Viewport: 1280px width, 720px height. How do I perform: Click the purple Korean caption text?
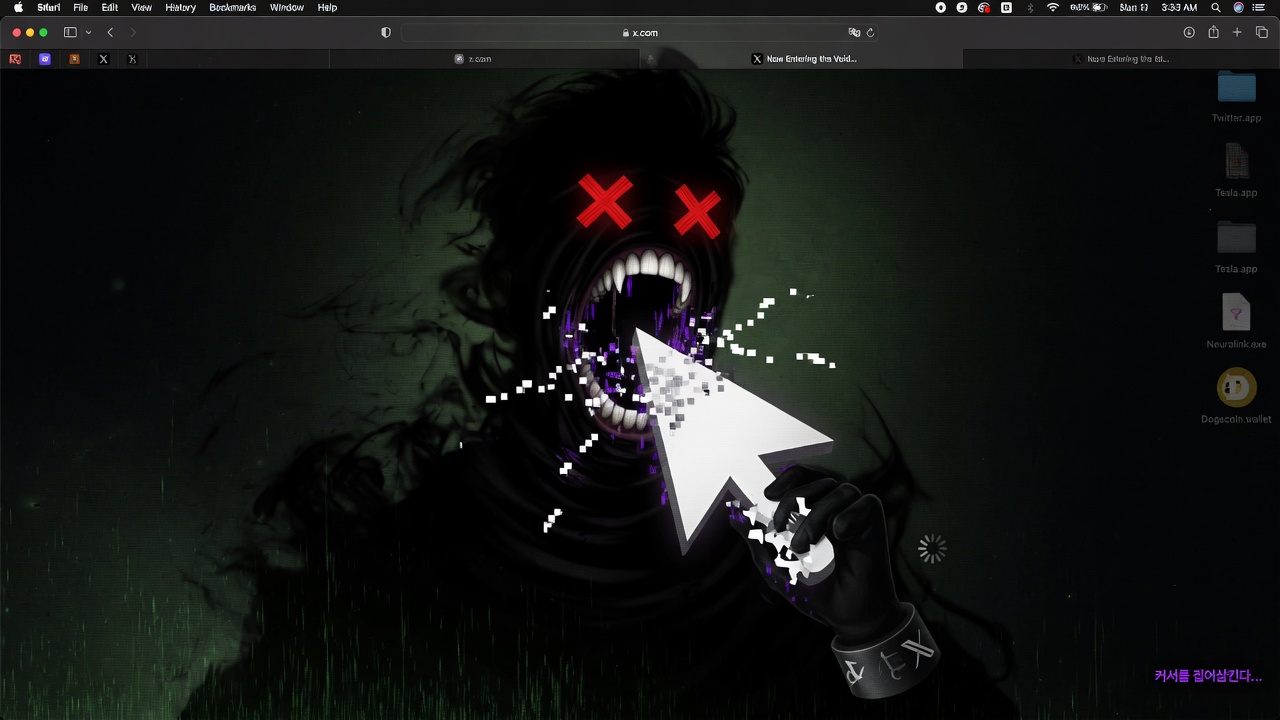1208,676
